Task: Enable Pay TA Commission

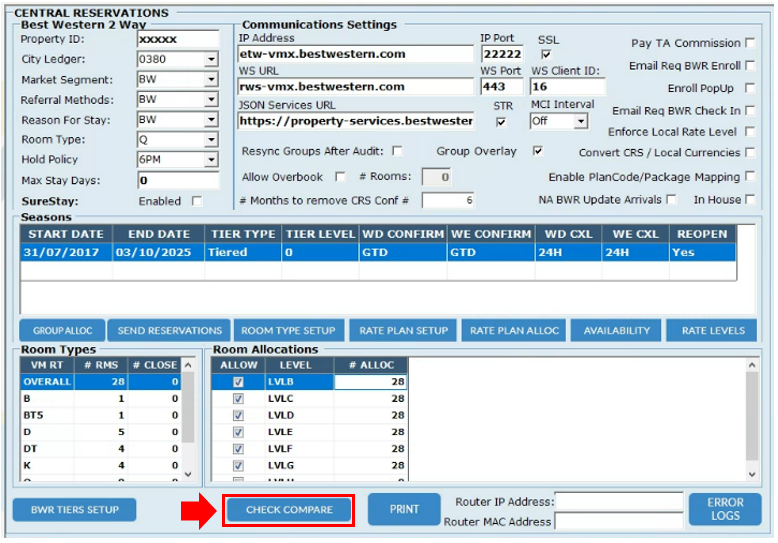Action: pyautogui.click(x=750, y=43)
